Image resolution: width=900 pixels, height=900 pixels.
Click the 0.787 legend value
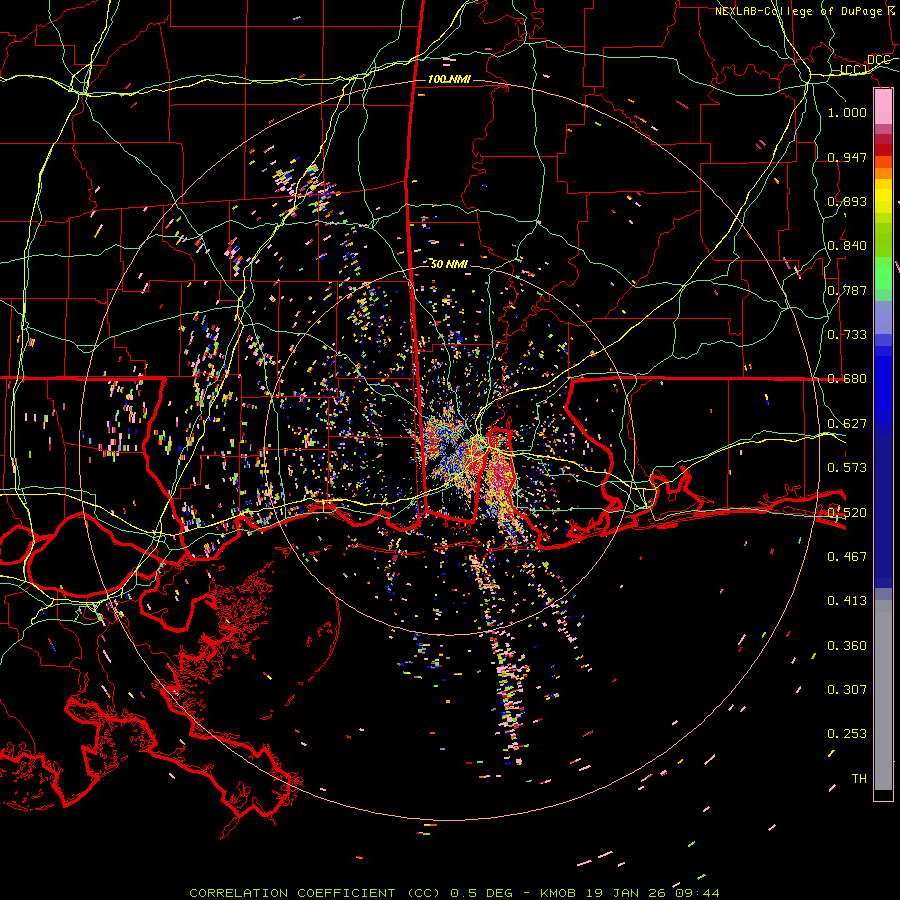847,290
